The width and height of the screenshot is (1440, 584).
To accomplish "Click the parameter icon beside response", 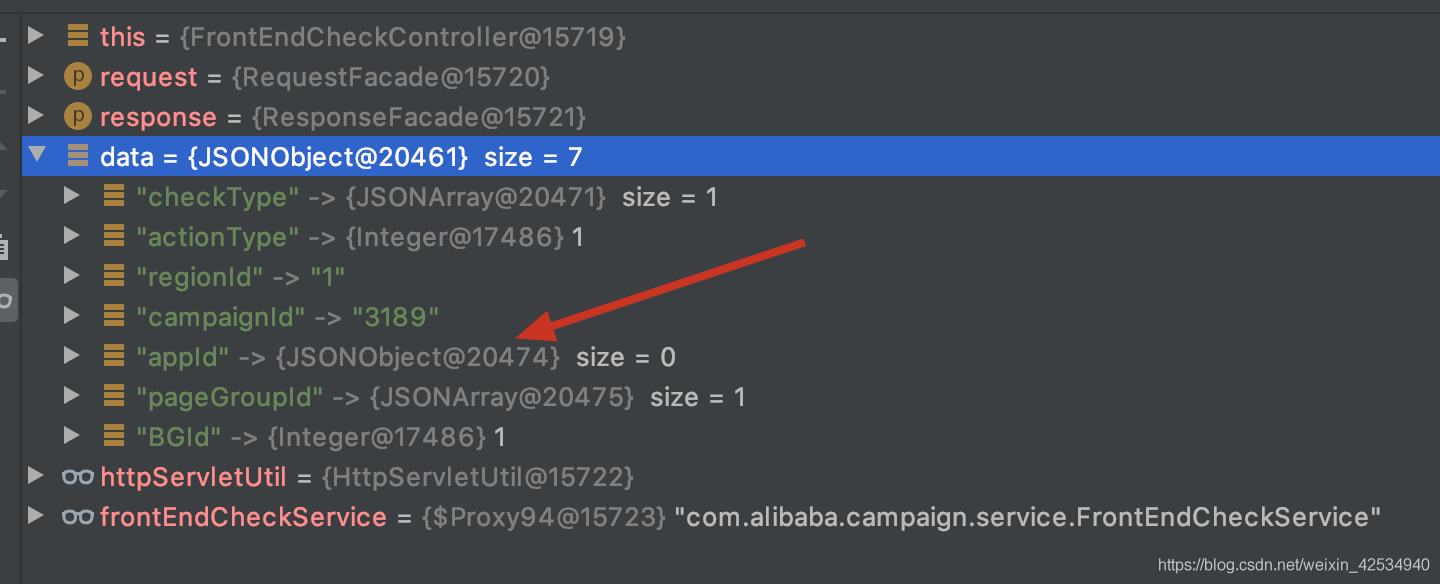I will [77, 116].
